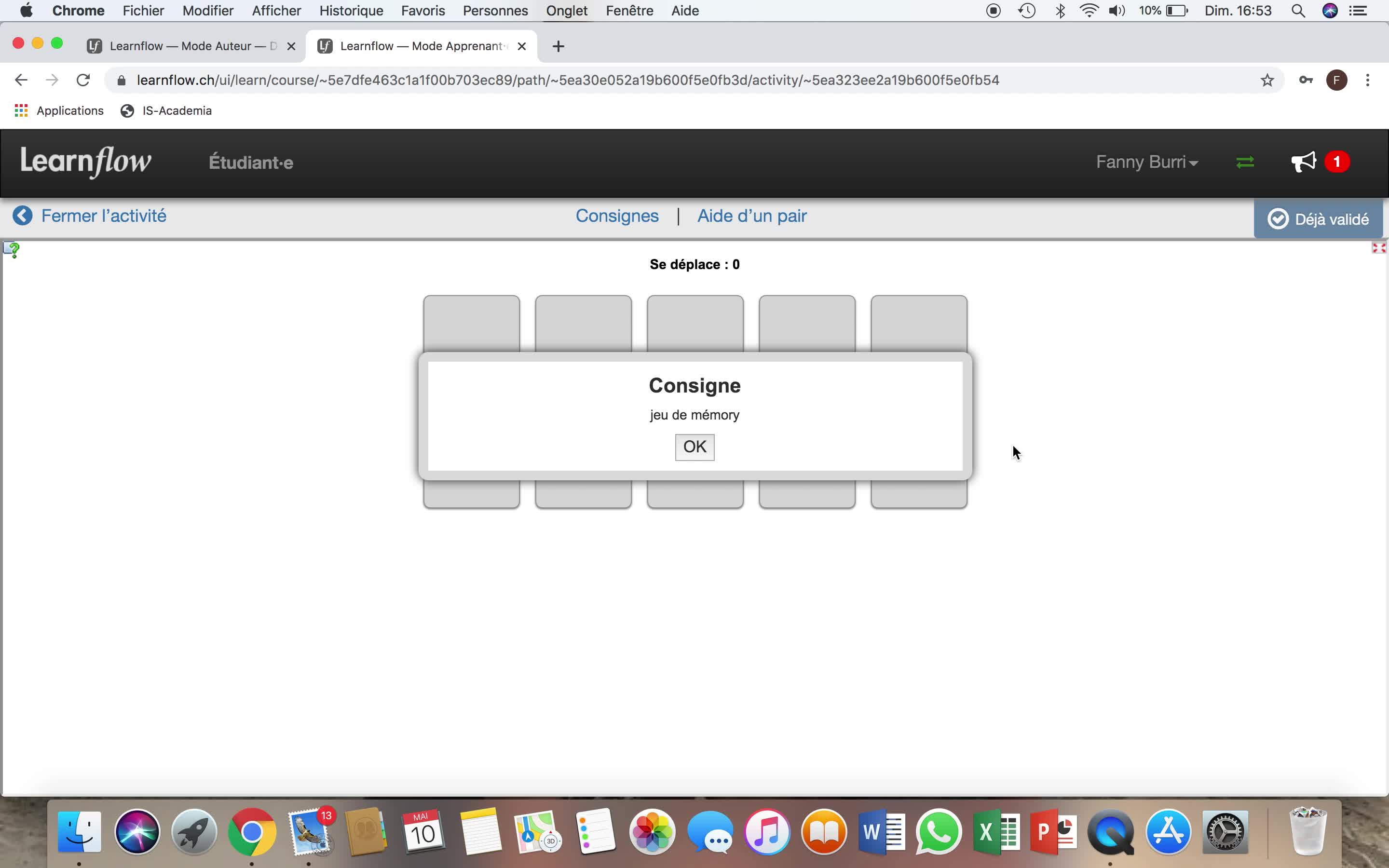Reload the page with refresh icon
The height and width of the screenshot is (868, 1389).
pyautogui.click(x=83, y=81)
